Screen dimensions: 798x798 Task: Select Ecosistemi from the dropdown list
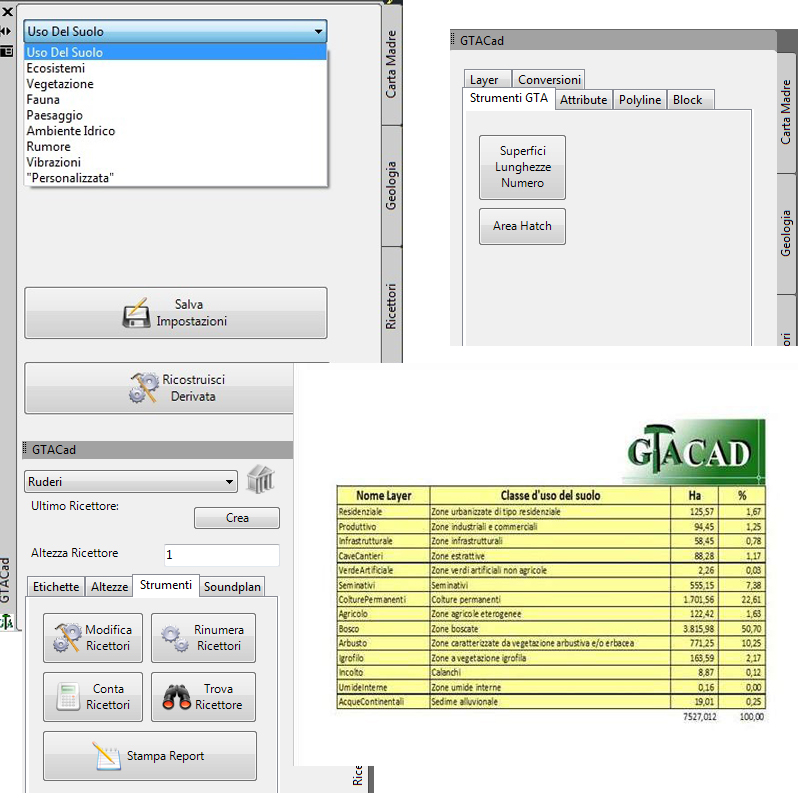click(x=175, y=68)
